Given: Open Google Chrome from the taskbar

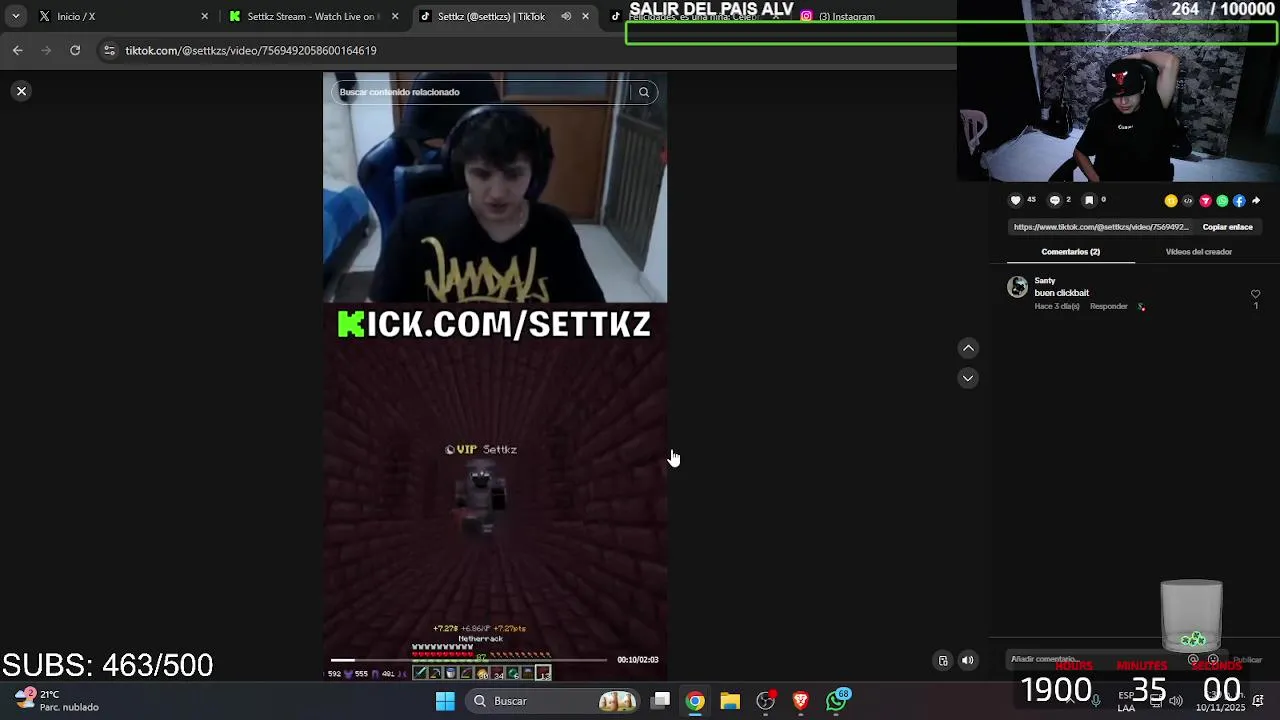Looking at the screenshot, I should click(695, 701).
